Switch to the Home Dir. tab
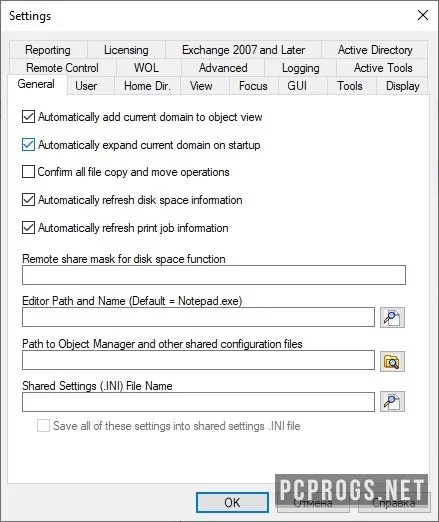 tap(147, 86)
